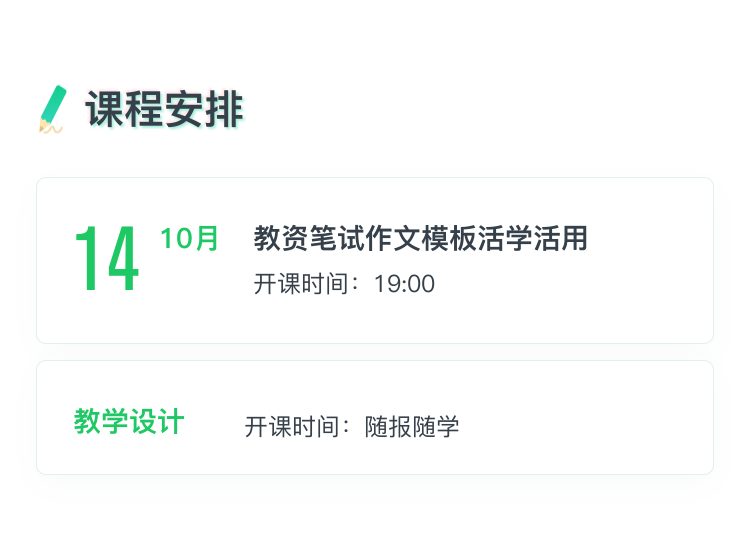Click the 课程 characters in the heading
Screen dimensions: 750x555
[x=125, y=110]
